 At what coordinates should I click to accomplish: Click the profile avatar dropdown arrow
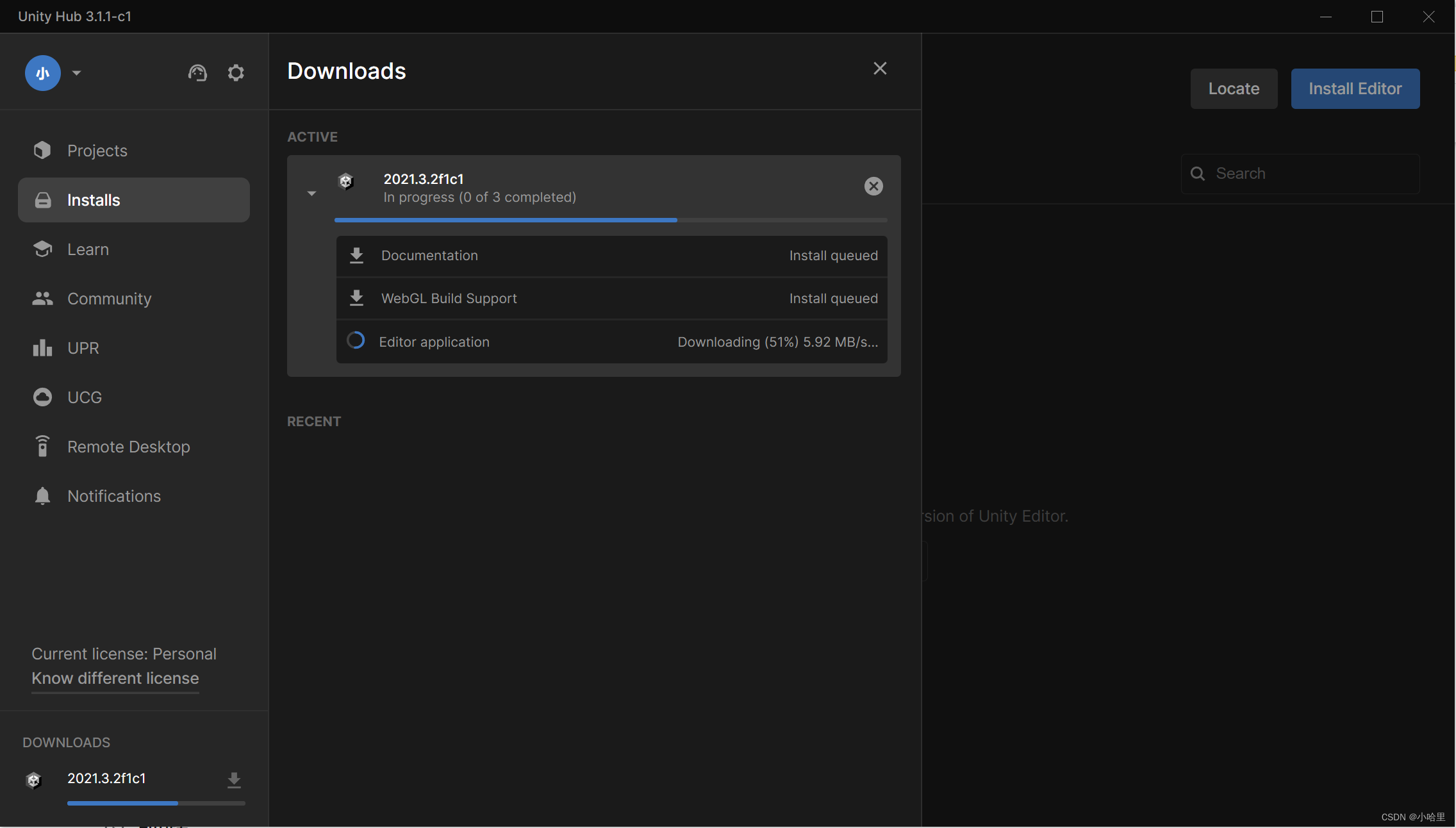pyautogui.click(x=76, y=71)
